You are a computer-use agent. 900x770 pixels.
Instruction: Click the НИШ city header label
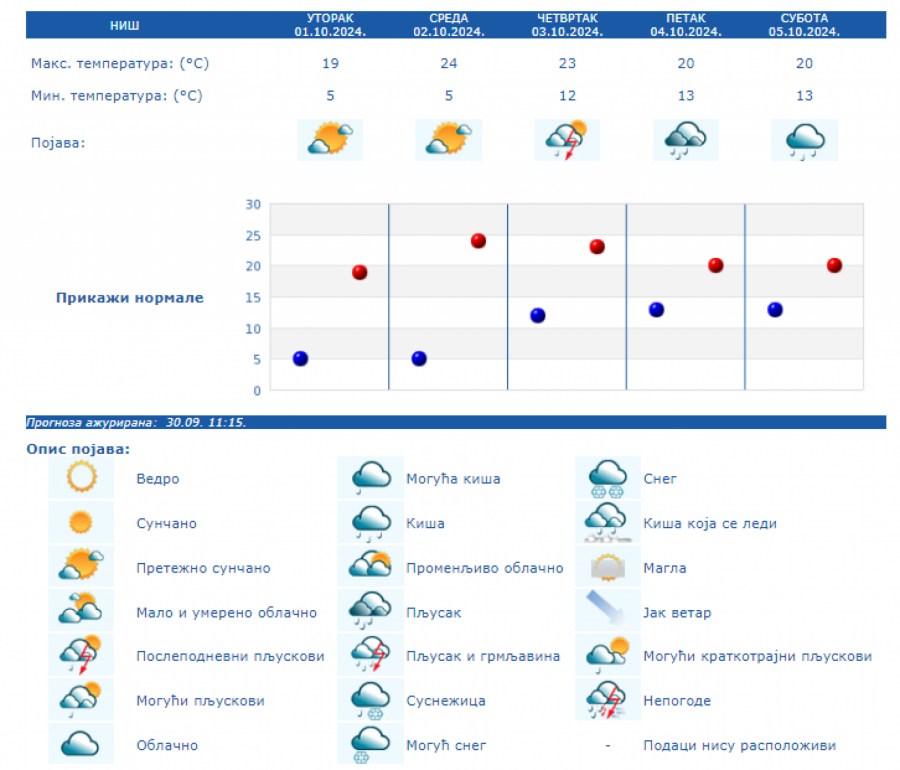coord(124,25)
